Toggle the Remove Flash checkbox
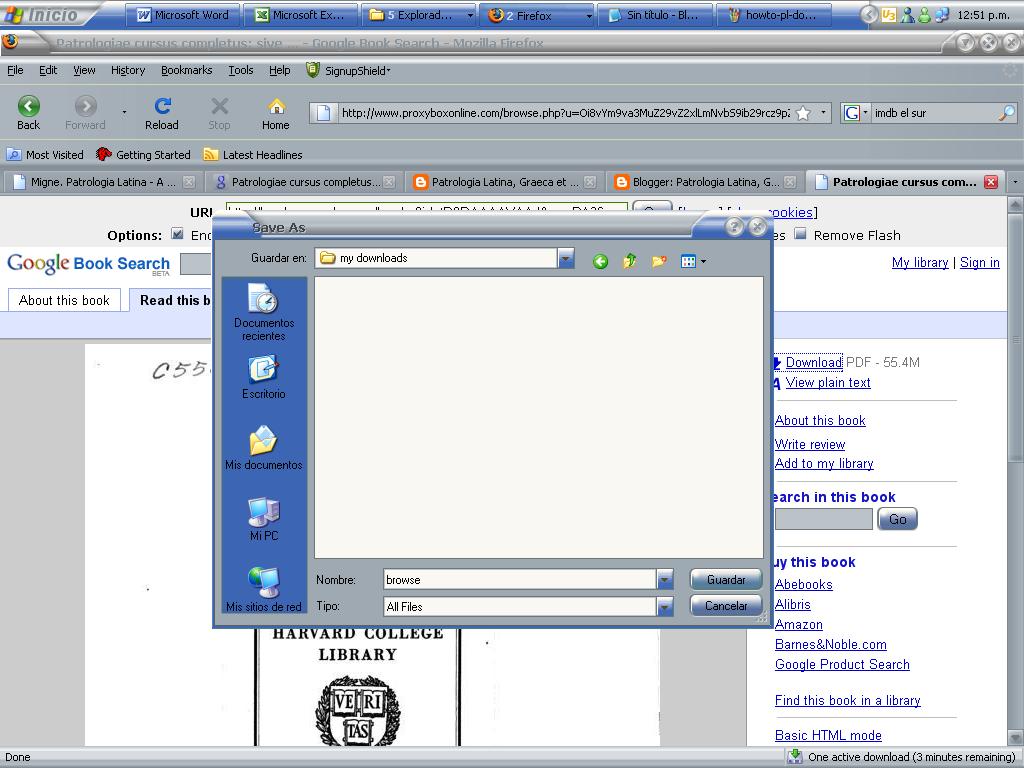Screen dimensions: 1024x768 point(801,234)
